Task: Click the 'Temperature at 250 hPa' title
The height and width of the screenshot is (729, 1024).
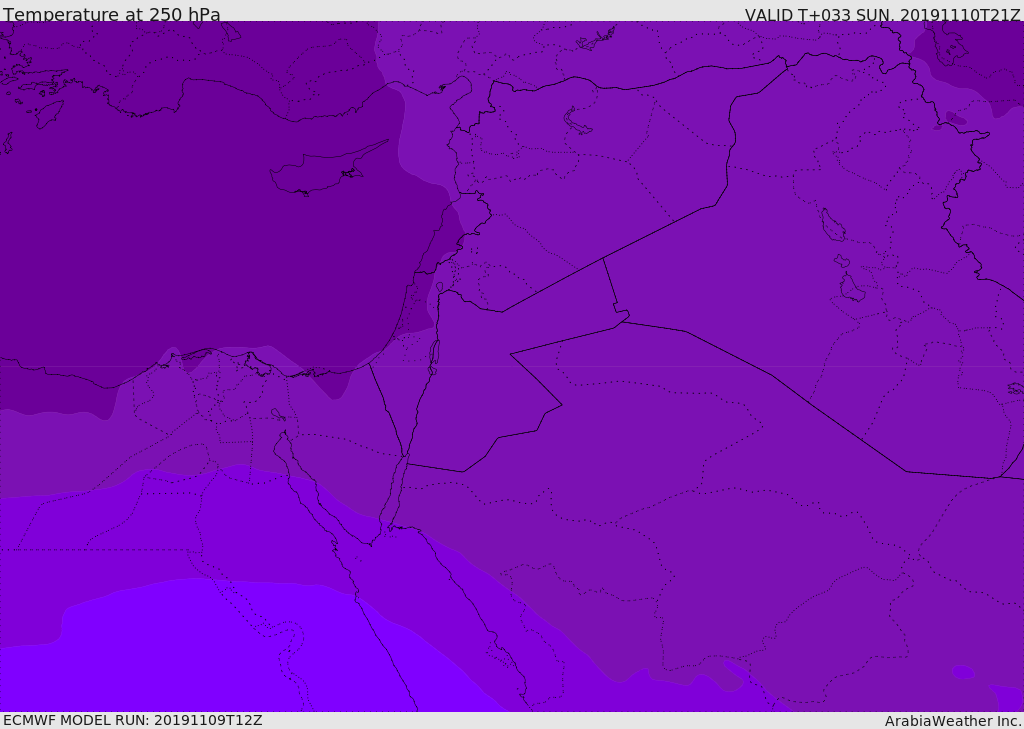Action: pos(111,14)
